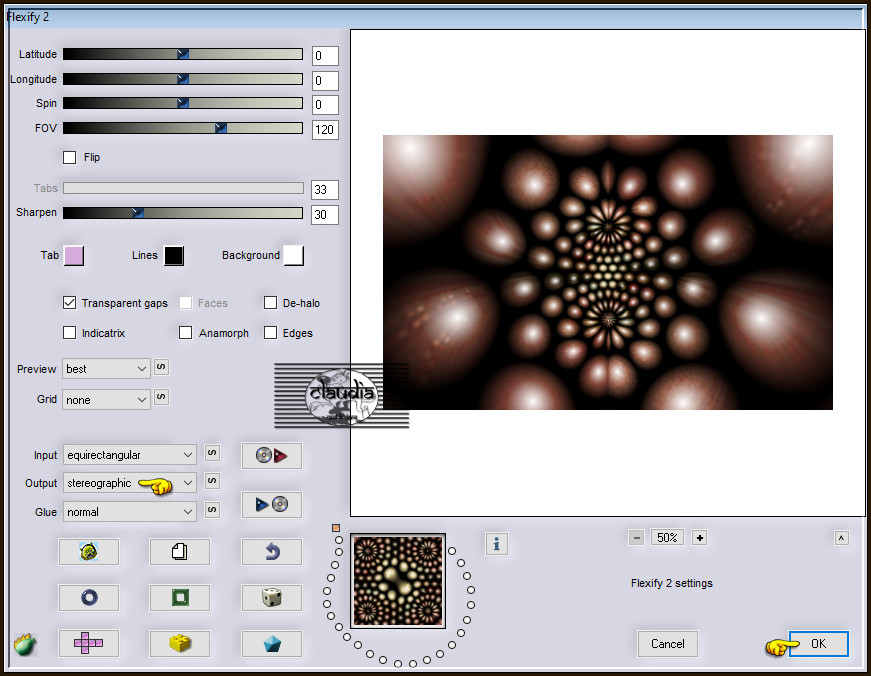Click the FOV value field showing 120

pos(325,129)
